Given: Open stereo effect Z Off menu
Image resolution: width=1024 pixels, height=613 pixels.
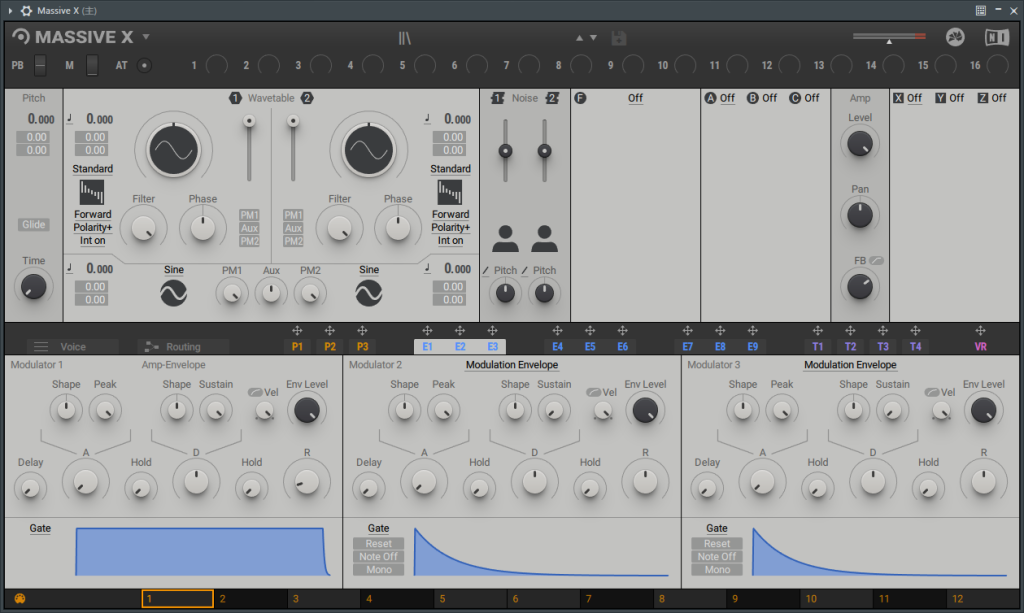Looking at the screenshot, I should pyautogui.click(x=999, y=98).
